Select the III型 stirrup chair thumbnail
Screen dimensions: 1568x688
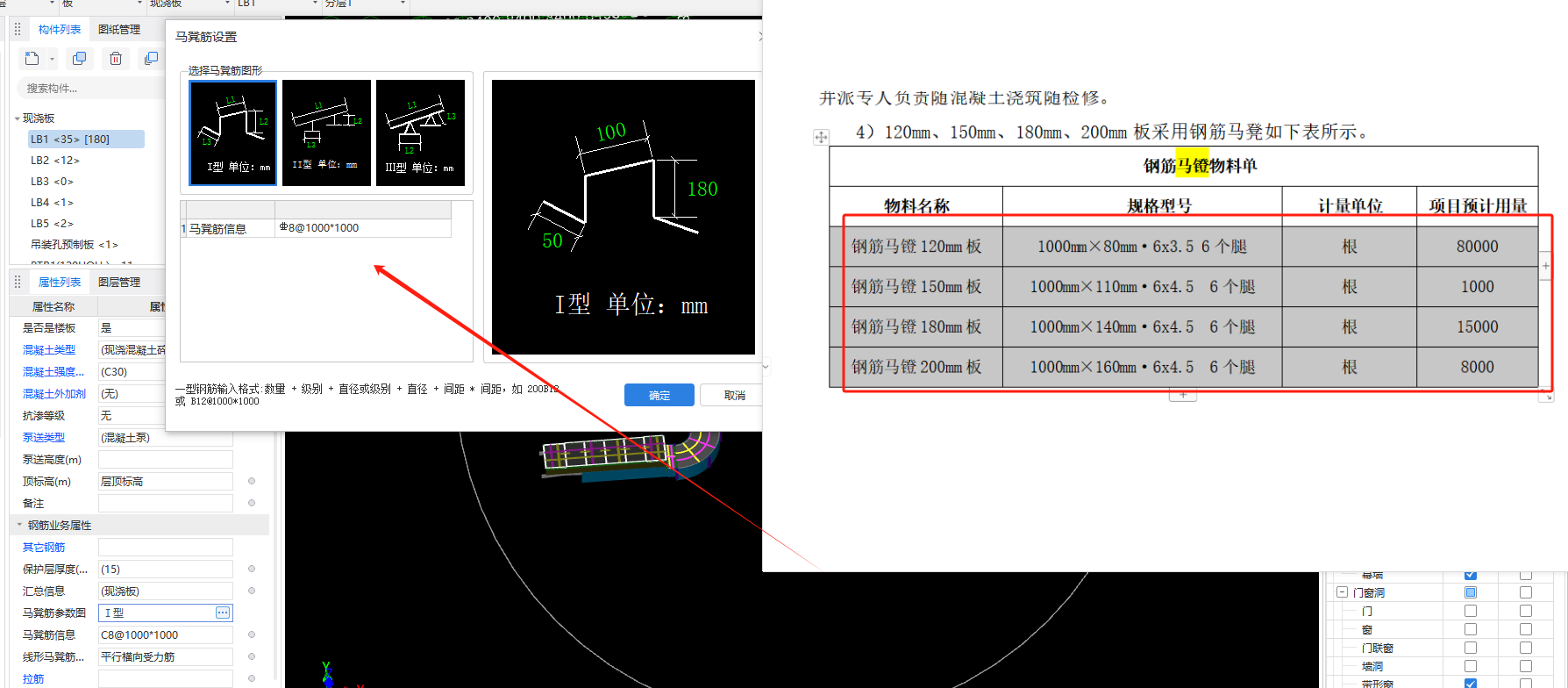coord(420,133)
